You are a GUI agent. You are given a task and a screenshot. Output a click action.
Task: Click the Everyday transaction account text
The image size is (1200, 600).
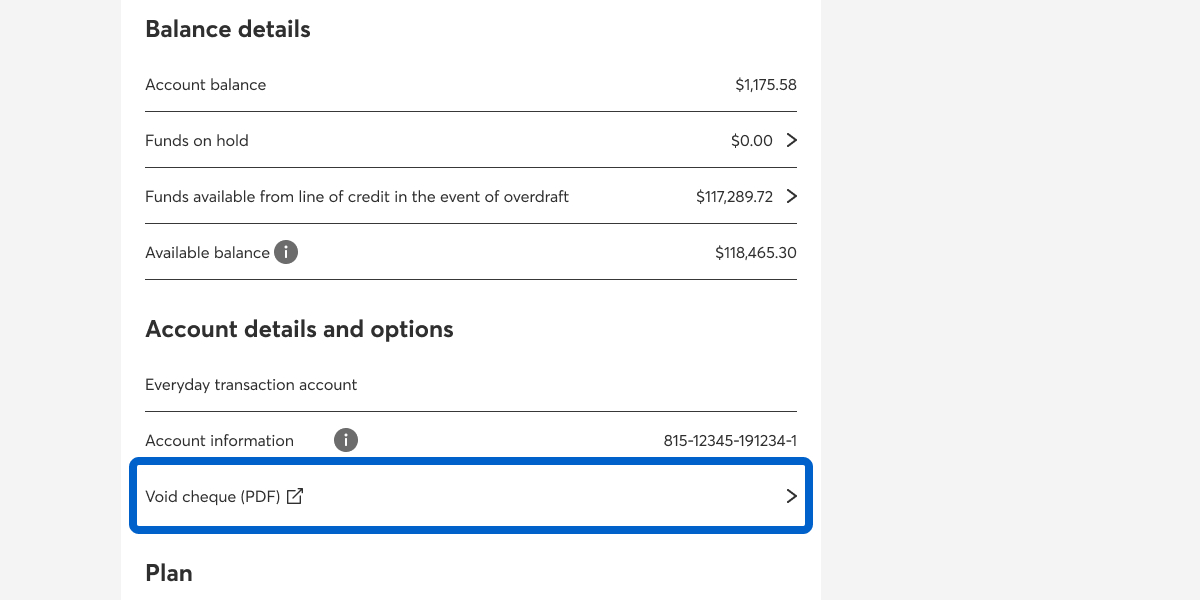click(x=251, y=385)
